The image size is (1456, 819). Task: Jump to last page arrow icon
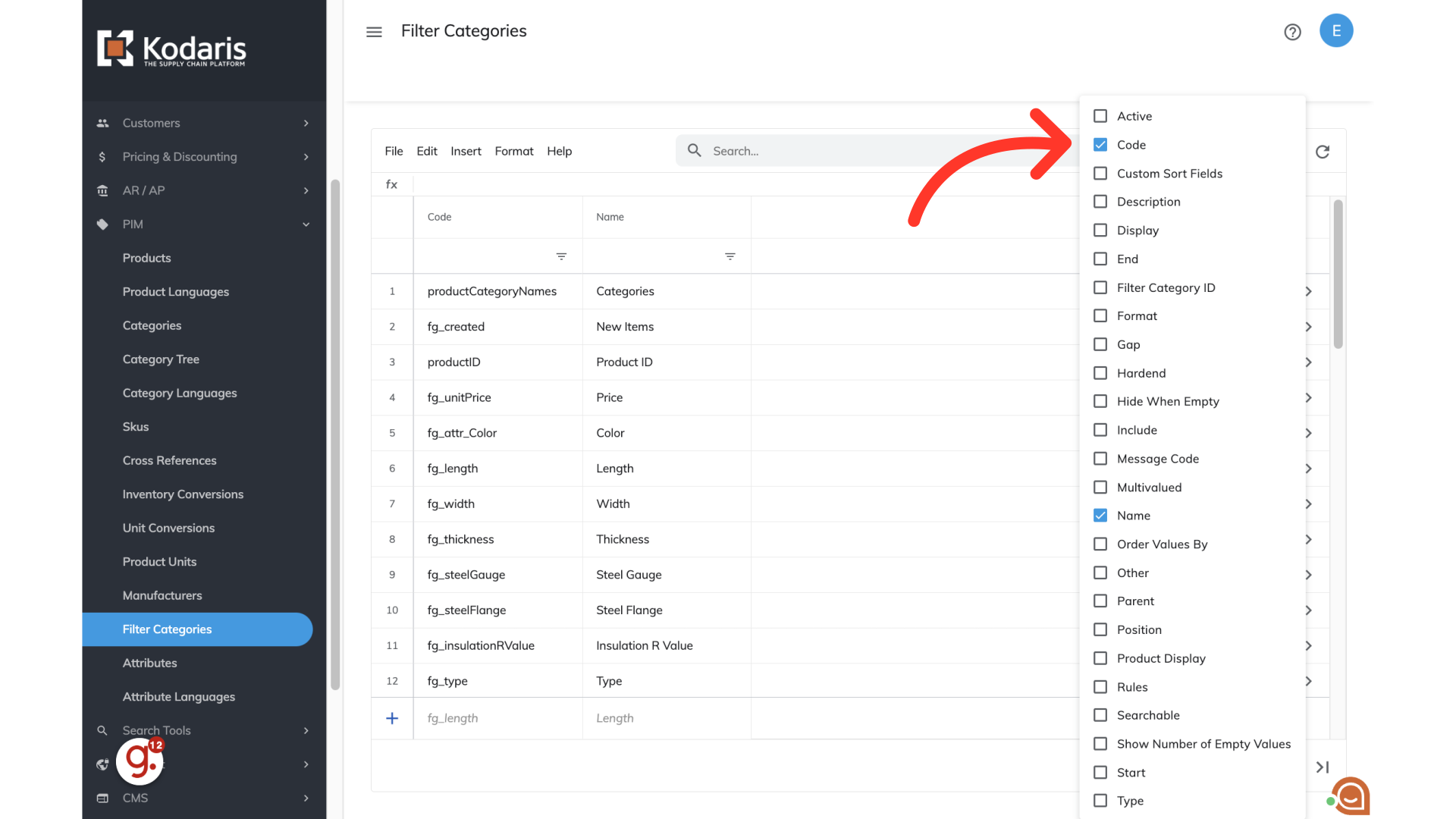point(1323,767)
